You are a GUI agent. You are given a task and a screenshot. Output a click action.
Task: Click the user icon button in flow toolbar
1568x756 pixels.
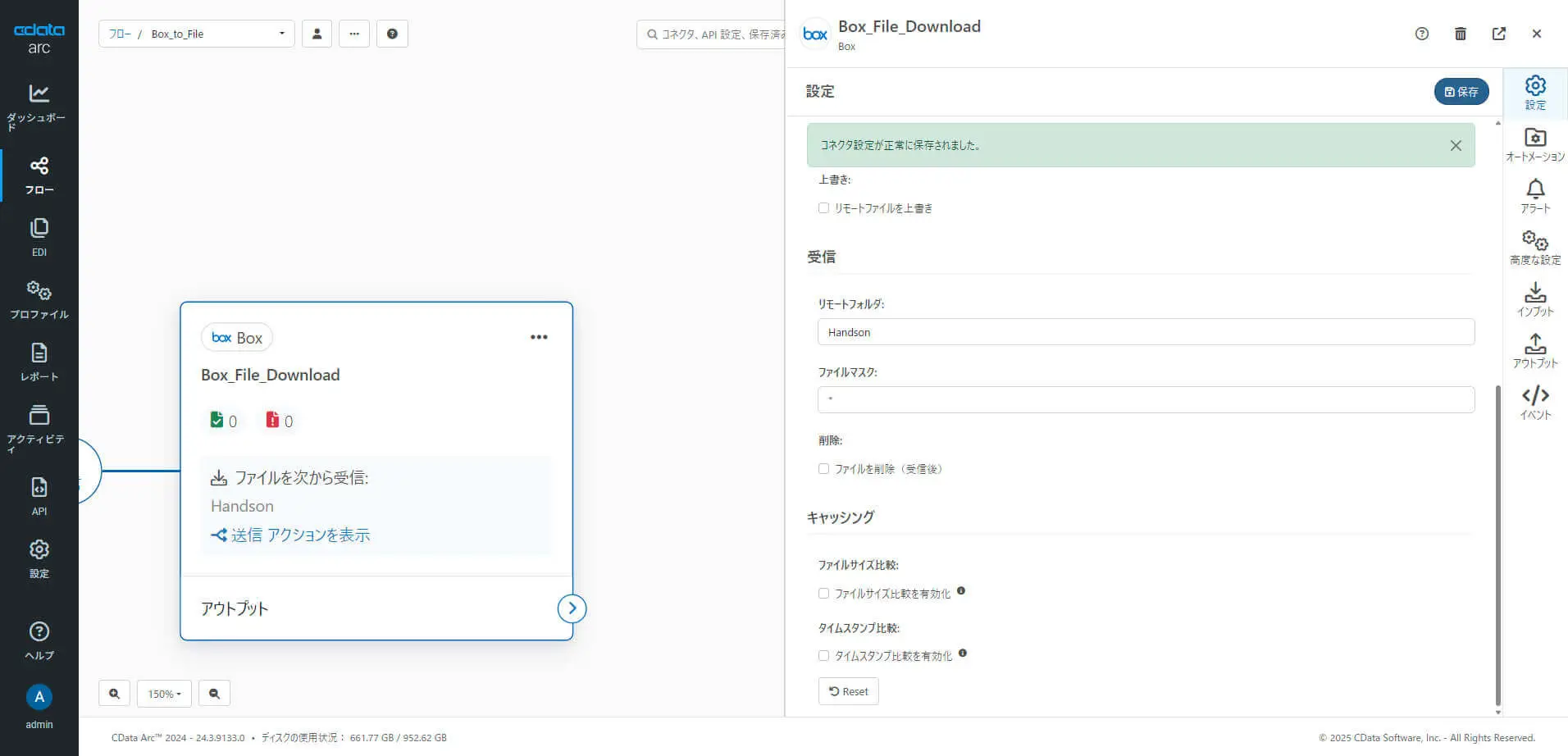tap(317, 34)
